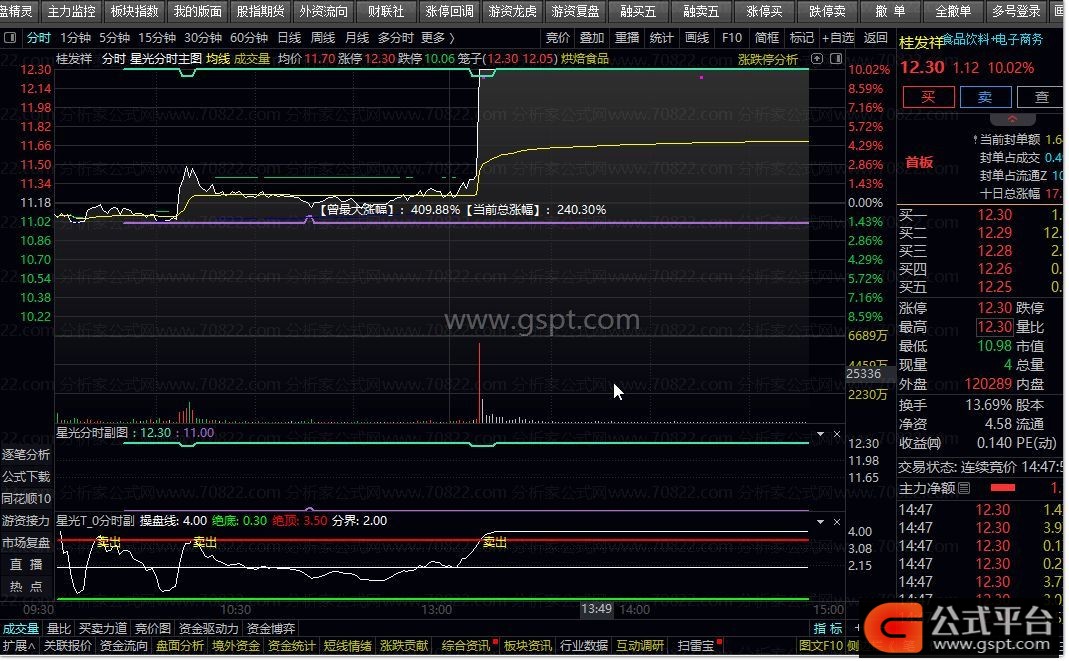Switch to the 1分钟 period tab
The image size is (1069, 661).
pos(75,38)
